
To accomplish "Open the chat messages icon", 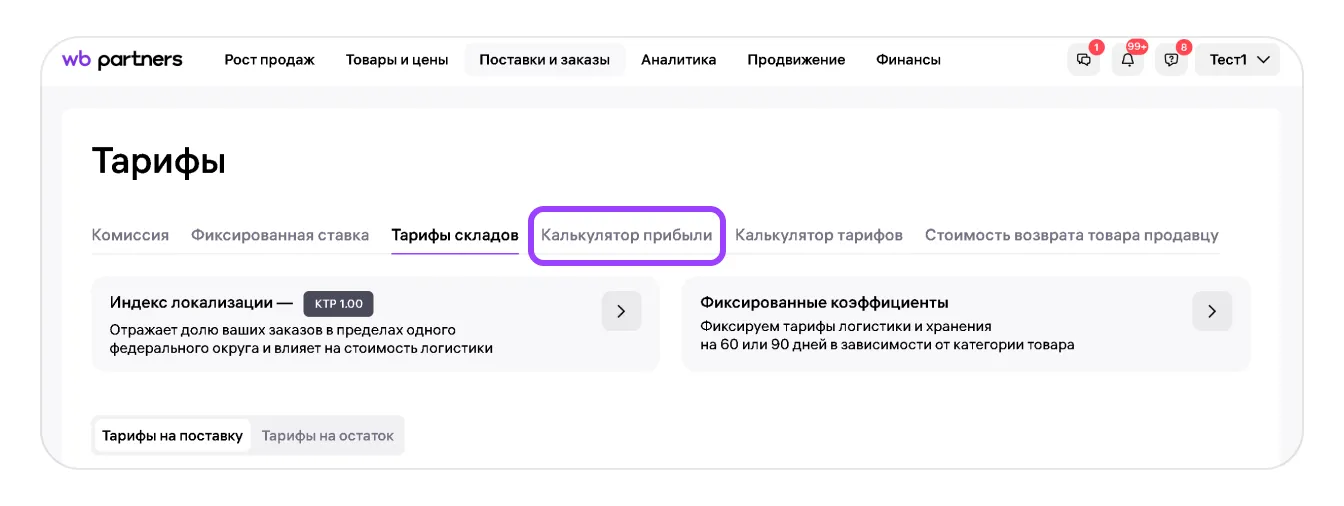I will click(x=1084, y=60).
